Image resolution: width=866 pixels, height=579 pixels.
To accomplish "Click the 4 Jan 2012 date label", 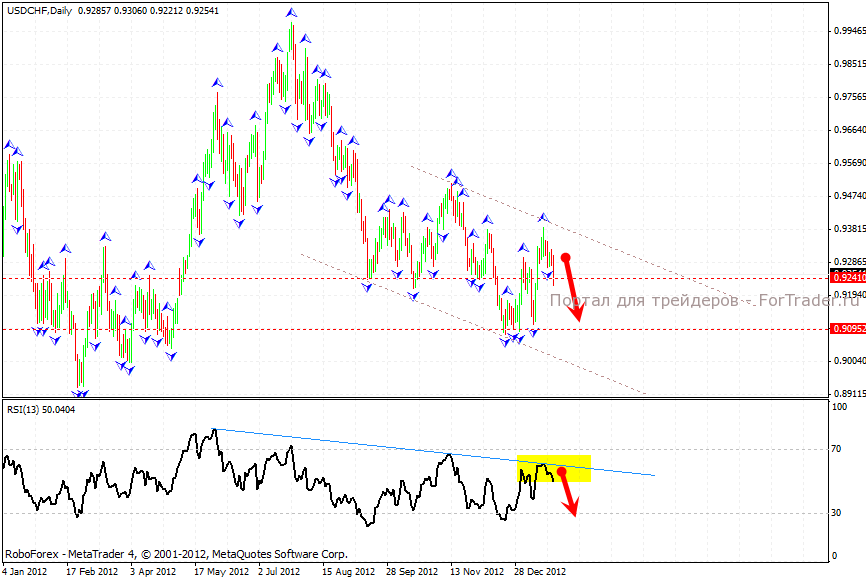I will point(25,572).
